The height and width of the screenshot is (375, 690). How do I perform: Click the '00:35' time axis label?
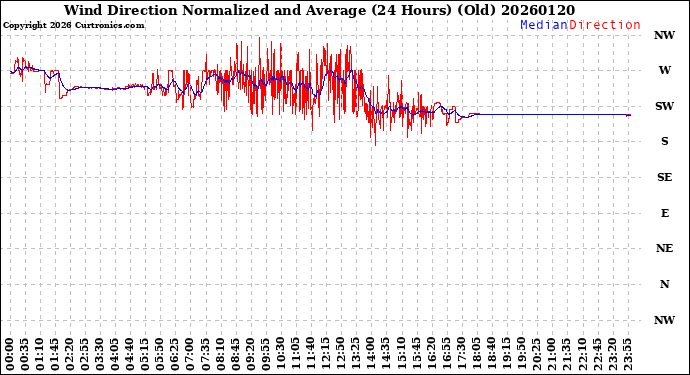tap(25, 354)
